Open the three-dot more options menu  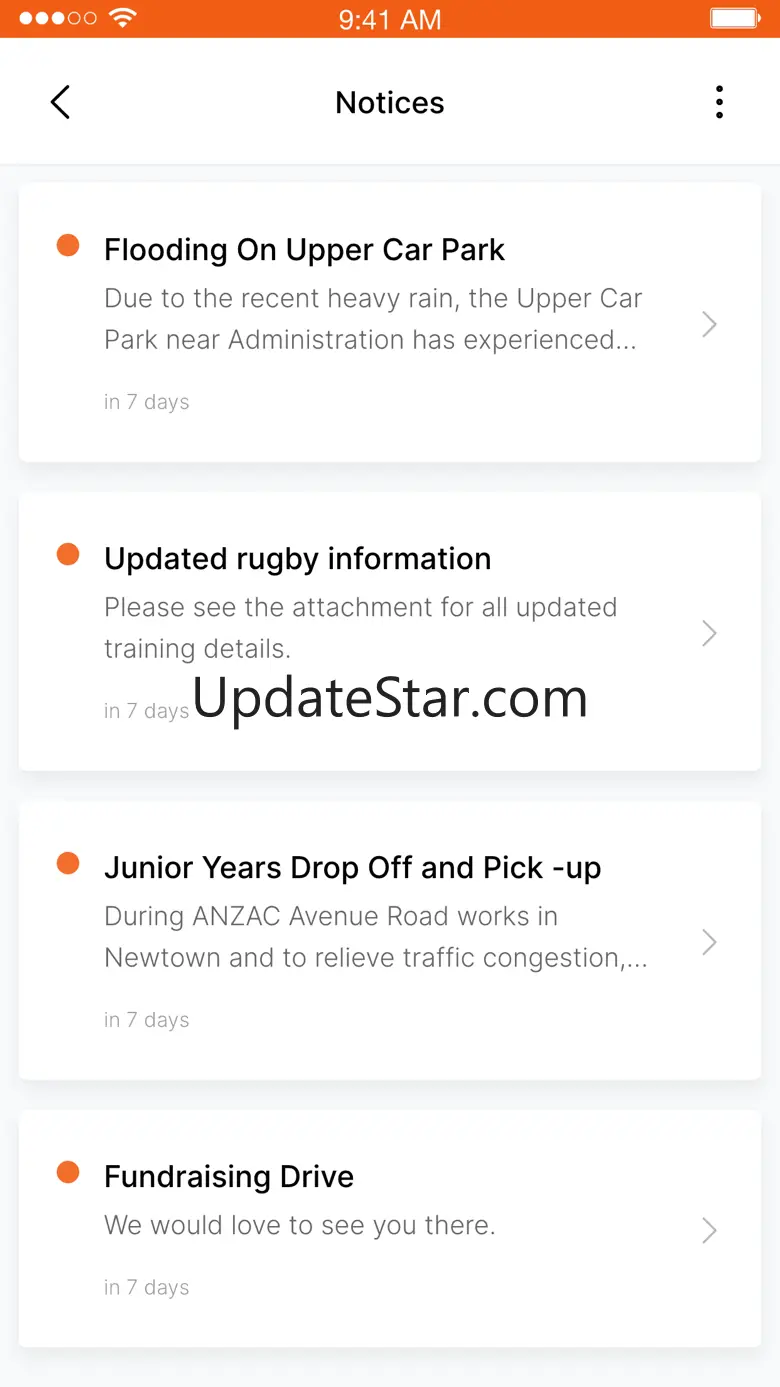(719, 102)
